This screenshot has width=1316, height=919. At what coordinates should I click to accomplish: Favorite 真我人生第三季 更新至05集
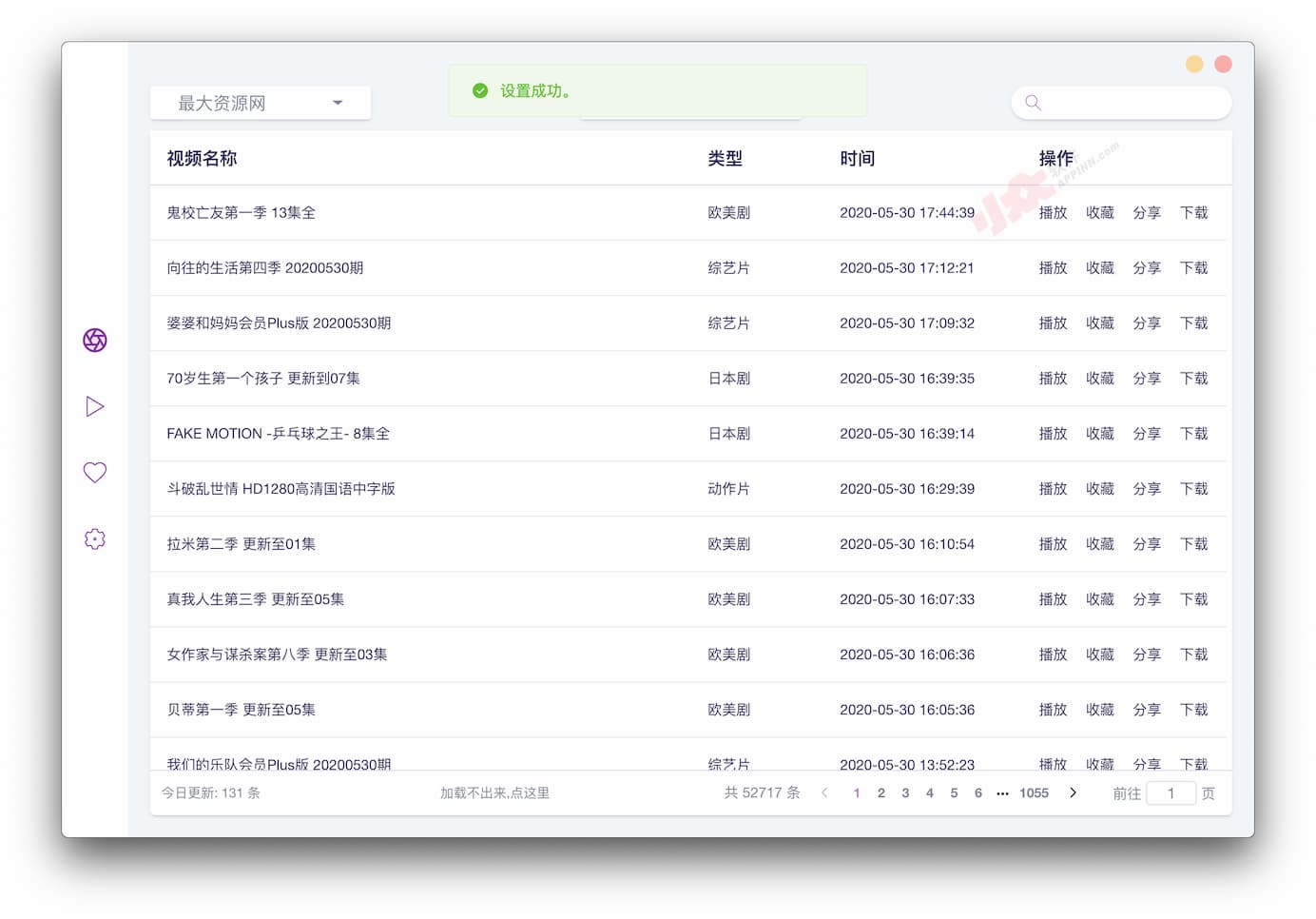point(1100,599)
